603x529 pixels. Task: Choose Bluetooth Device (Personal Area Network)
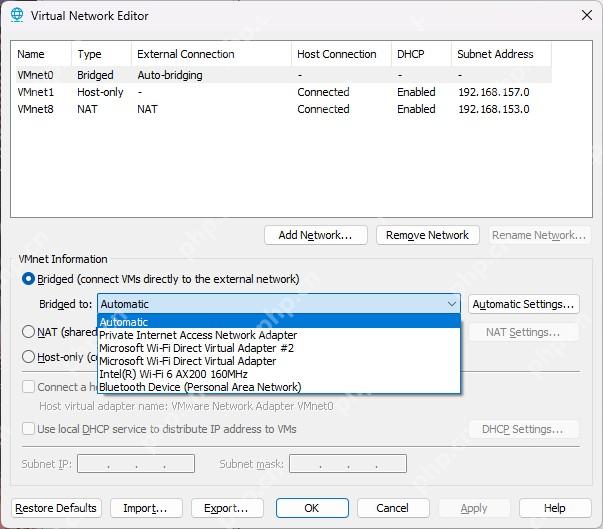pyautogui.click(x=279, y=387)
